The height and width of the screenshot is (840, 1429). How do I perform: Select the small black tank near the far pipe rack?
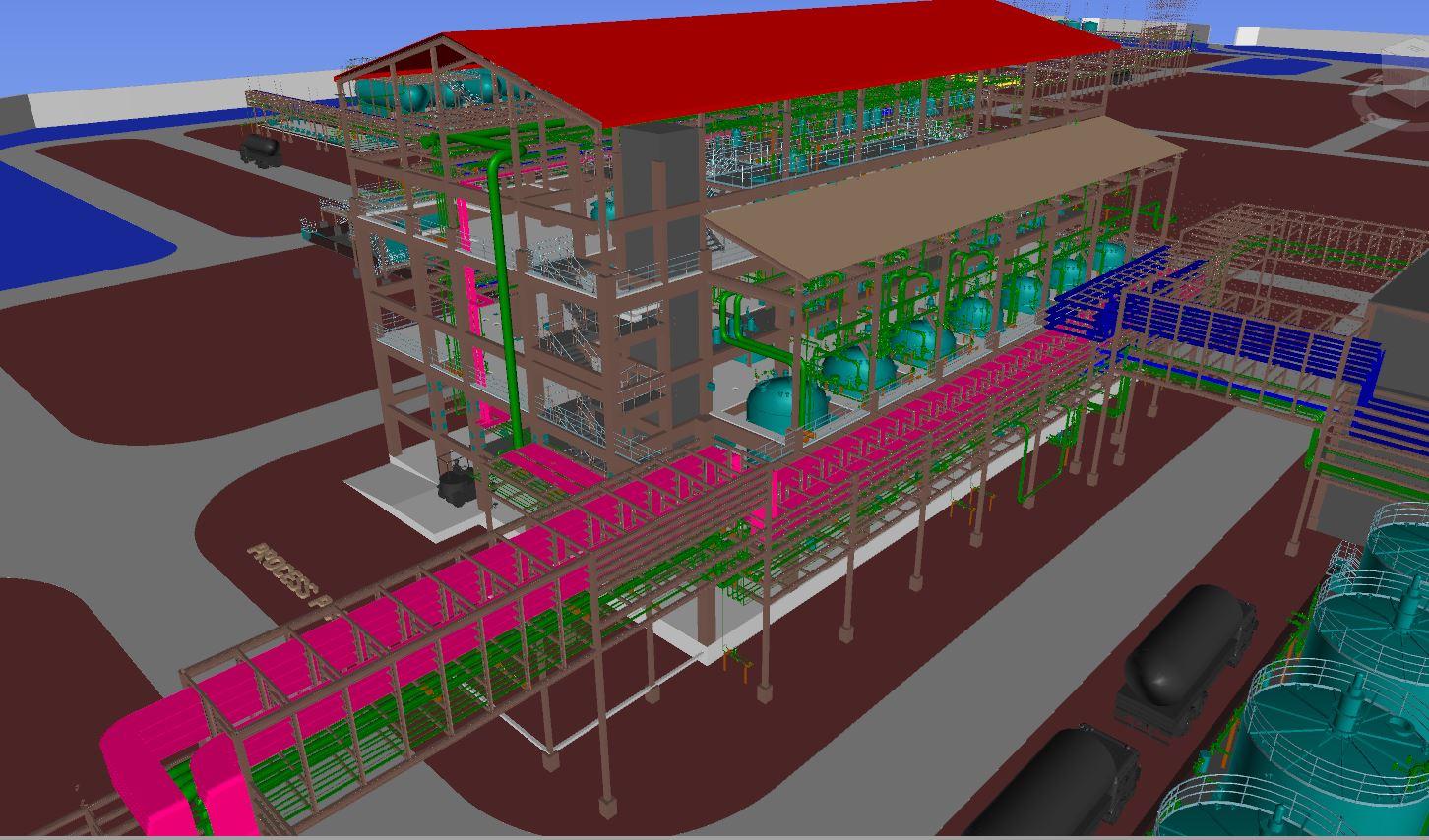click(x=261, y=150)
